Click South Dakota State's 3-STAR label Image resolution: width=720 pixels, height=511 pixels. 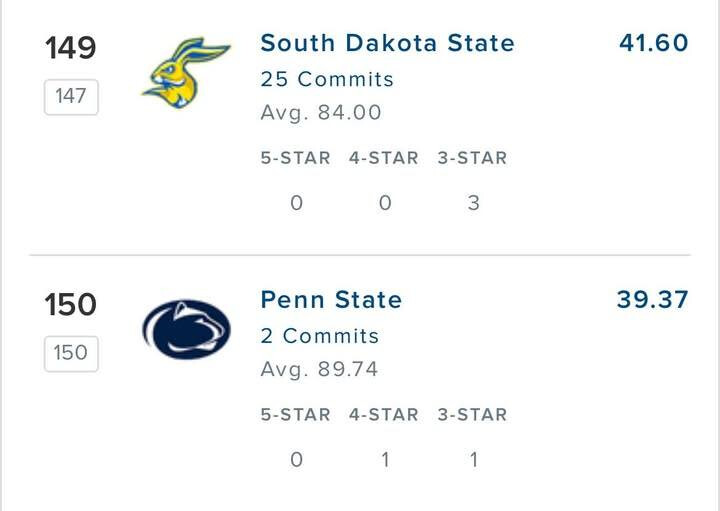472,158
